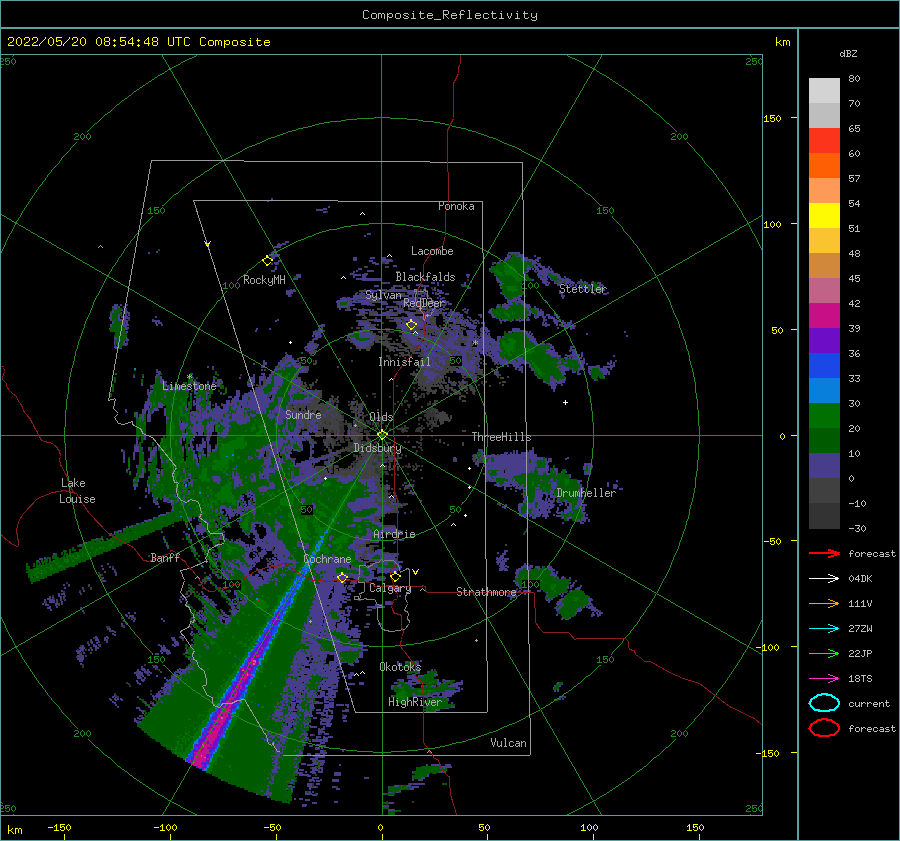Click the Olds city label

[381, 417]
